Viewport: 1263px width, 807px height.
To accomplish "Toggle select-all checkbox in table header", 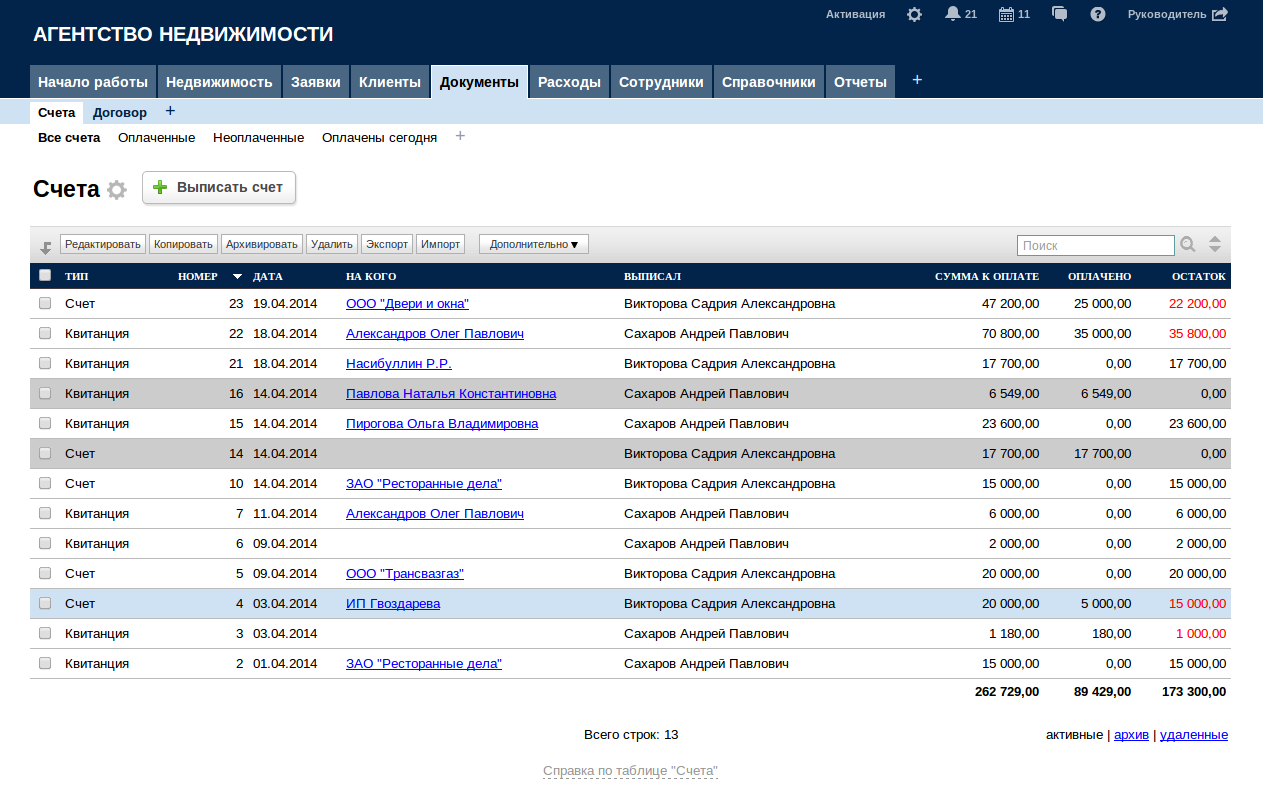I will (x=44, y=276).
